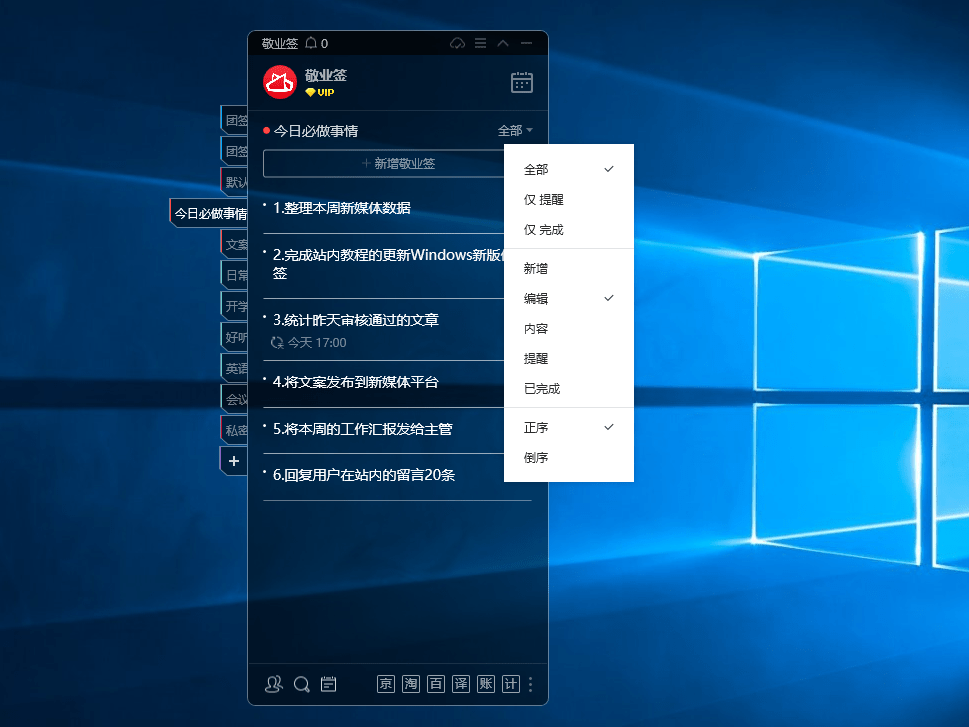Click the 淘 shortcut icon

pos(410,684)
